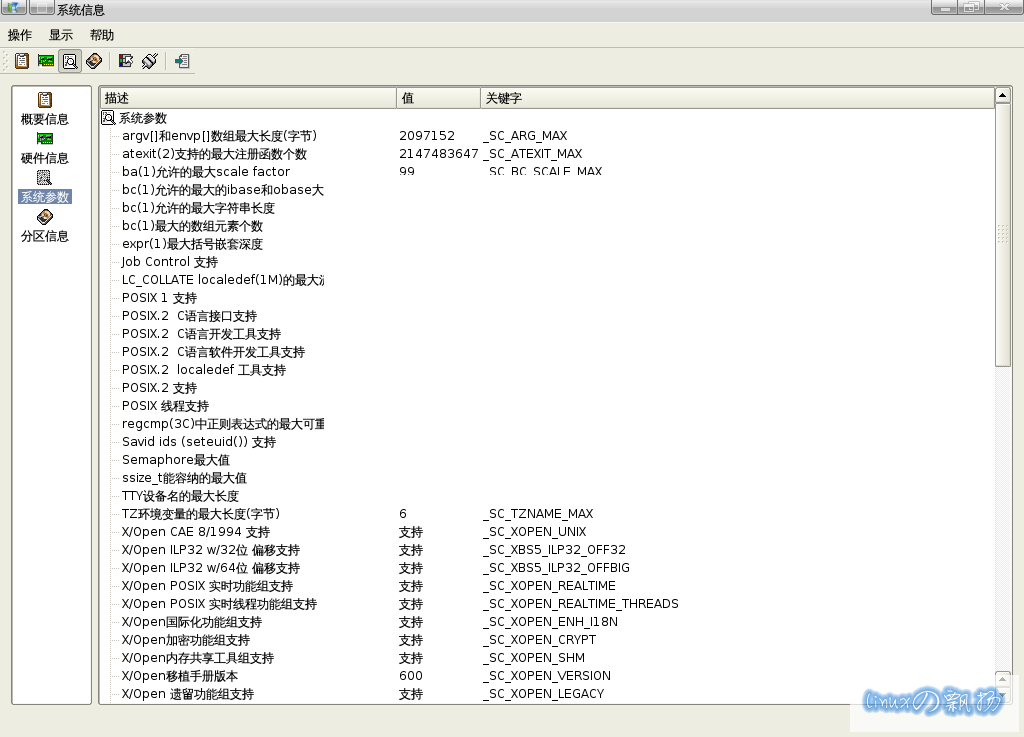Image resolution: width=1024 pixels, height=737 pixels.
Task: Click the 关键字 column header
Action: (736, 98)
